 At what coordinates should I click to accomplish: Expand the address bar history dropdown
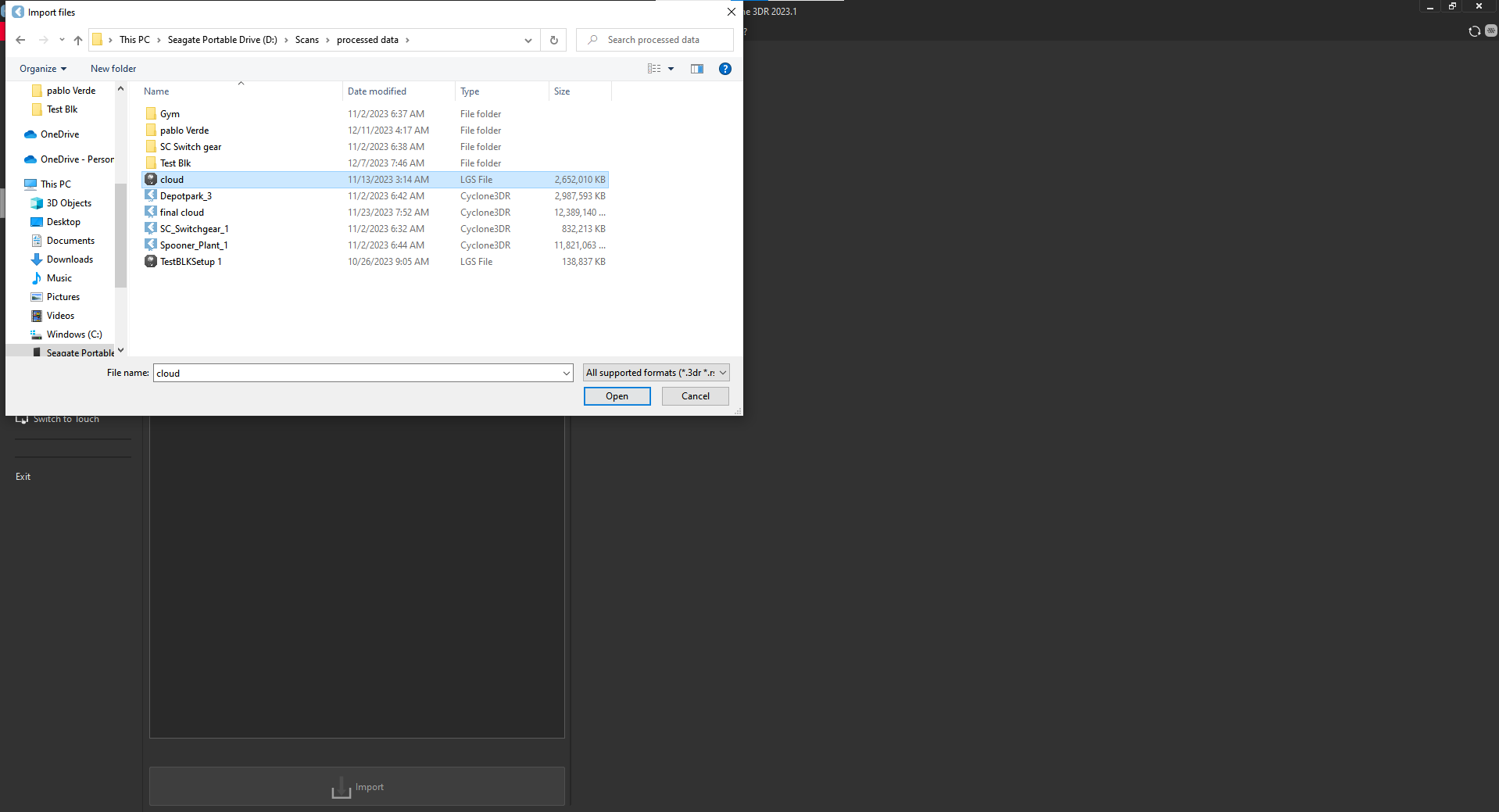pos(528,40)
